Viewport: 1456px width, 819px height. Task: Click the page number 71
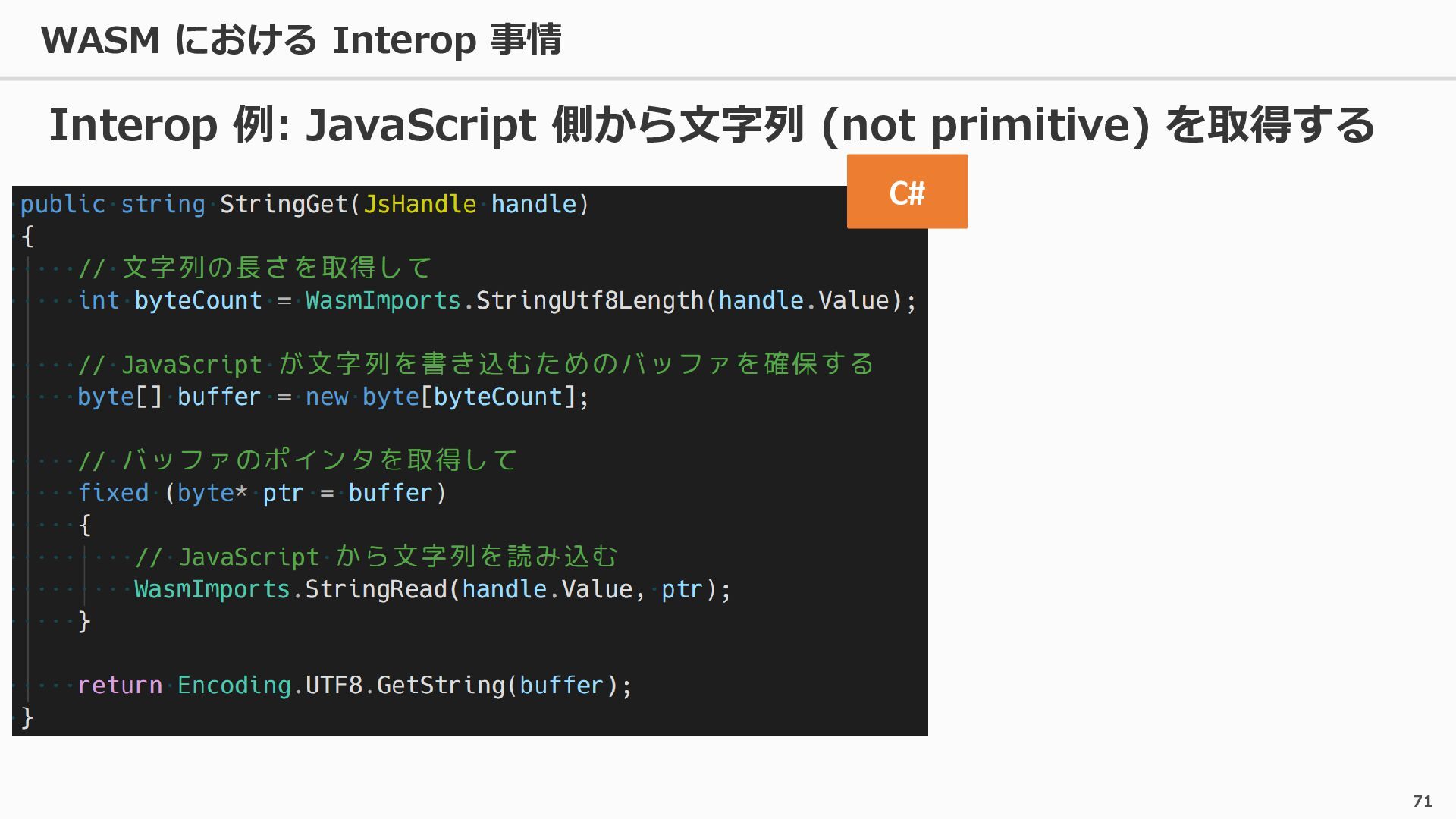(1422, 801)
